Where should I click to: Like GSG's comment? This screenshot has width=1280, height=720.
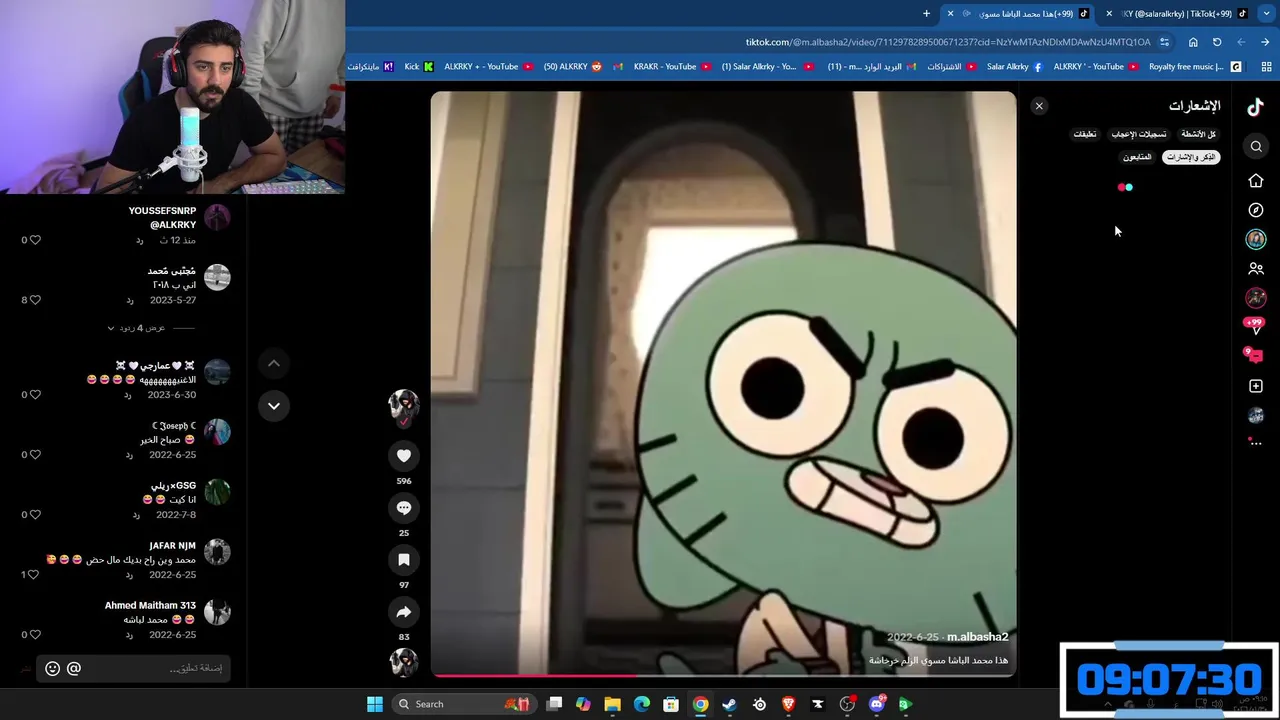pyautogui.click(x=35, y=515)
